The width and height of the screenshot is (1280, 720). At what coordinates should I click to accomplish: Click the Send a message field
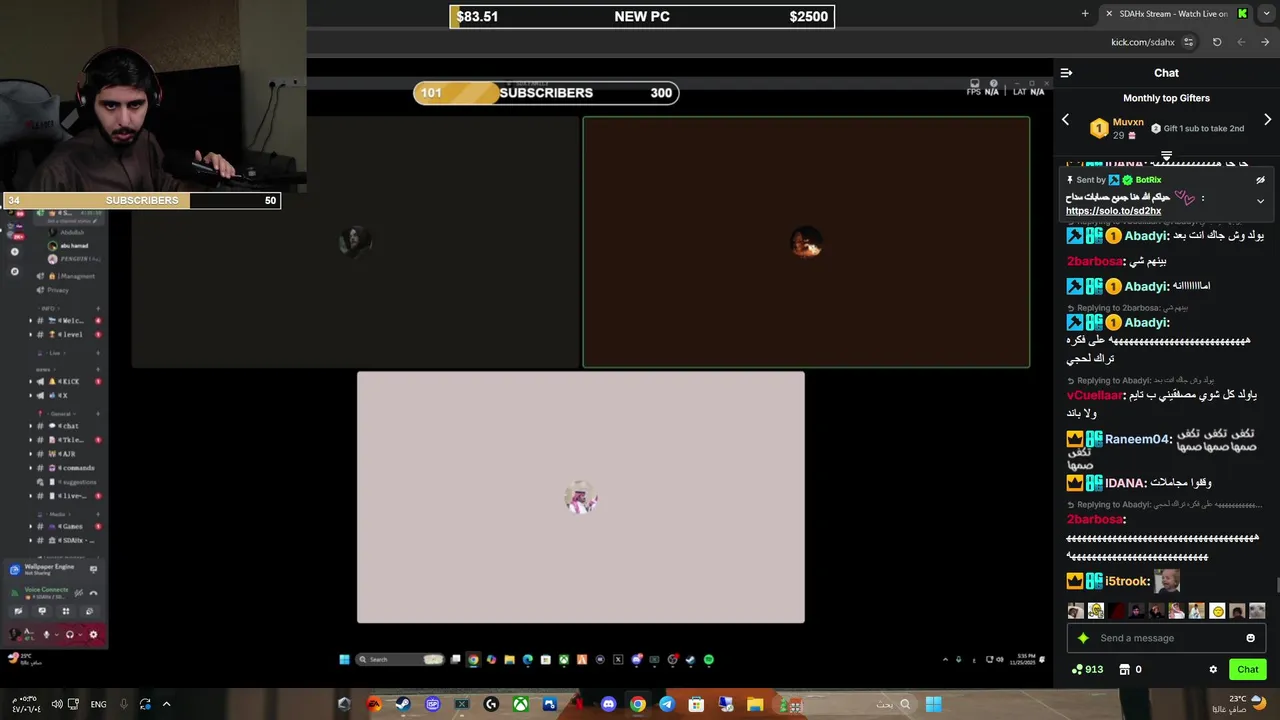click(x=1165, y=638)
